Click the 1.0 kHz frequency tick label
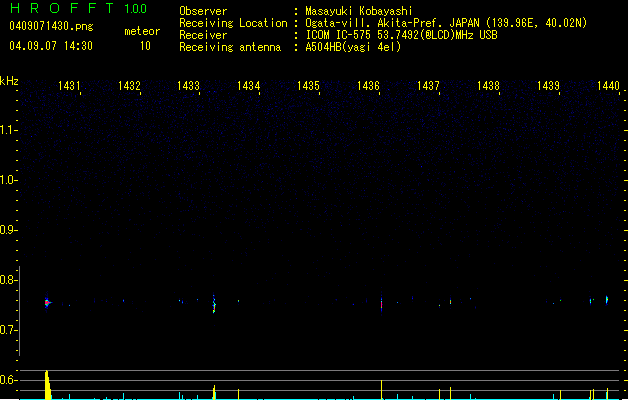Viewport: 629px width, 400px height. [x=8, y=180]
